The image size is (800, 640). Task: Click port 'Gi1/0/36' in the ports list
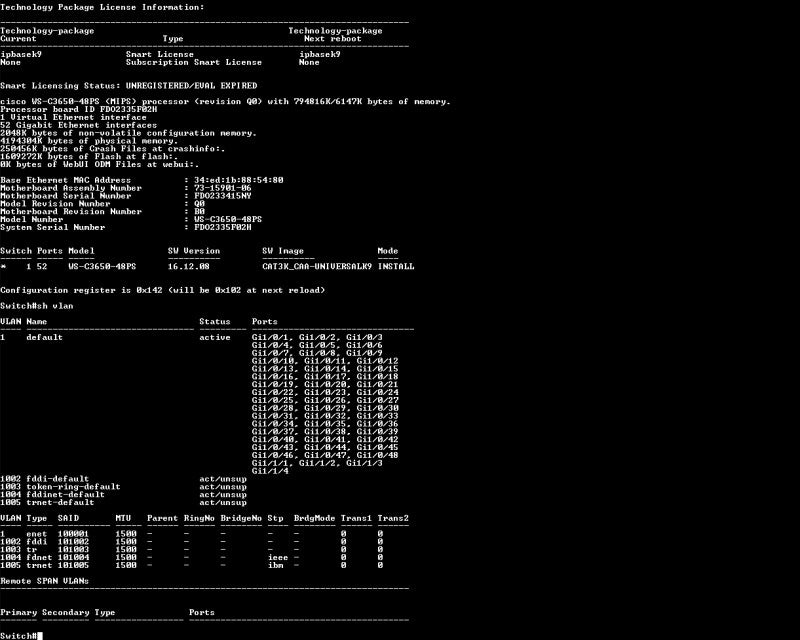pos(378,424)
